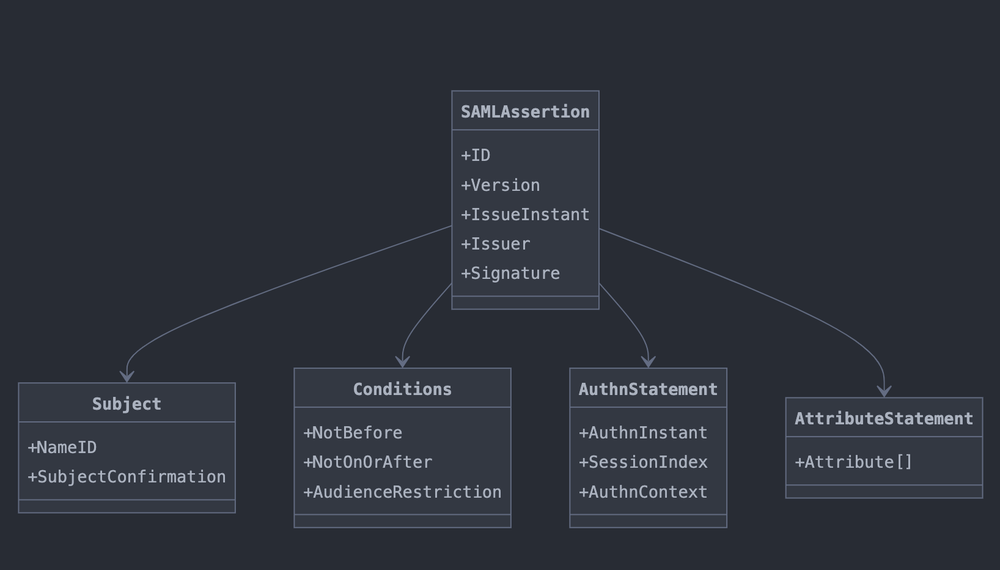Select the +AudienceRestriction attribute
The width and height of the screenshot is (1000, 570).
click(x=402, y=492)
